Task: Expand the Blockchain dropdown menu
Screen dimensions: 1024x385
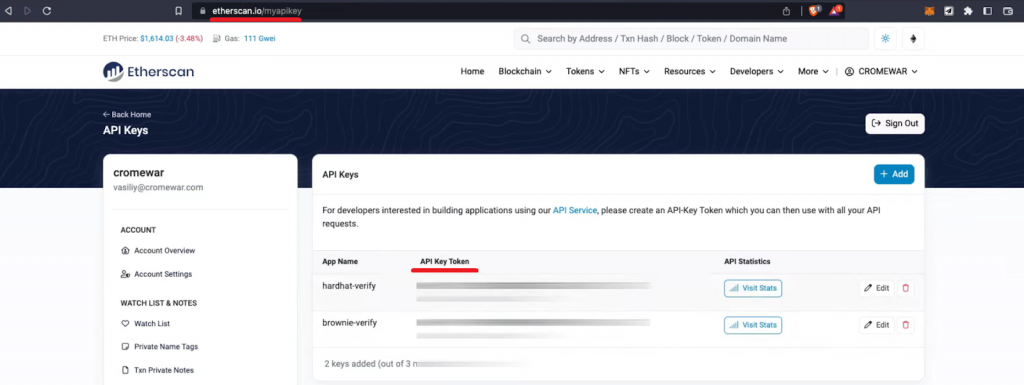Action: pyautogui.click(x=525, y=71)
